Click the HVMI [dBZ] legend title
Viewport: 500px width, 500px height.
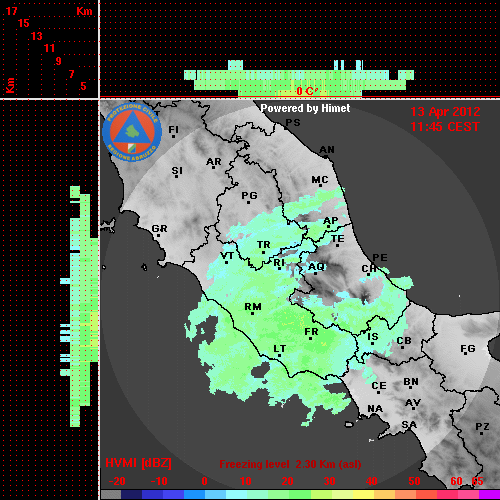pyautogui.click(x=138, y=463)
